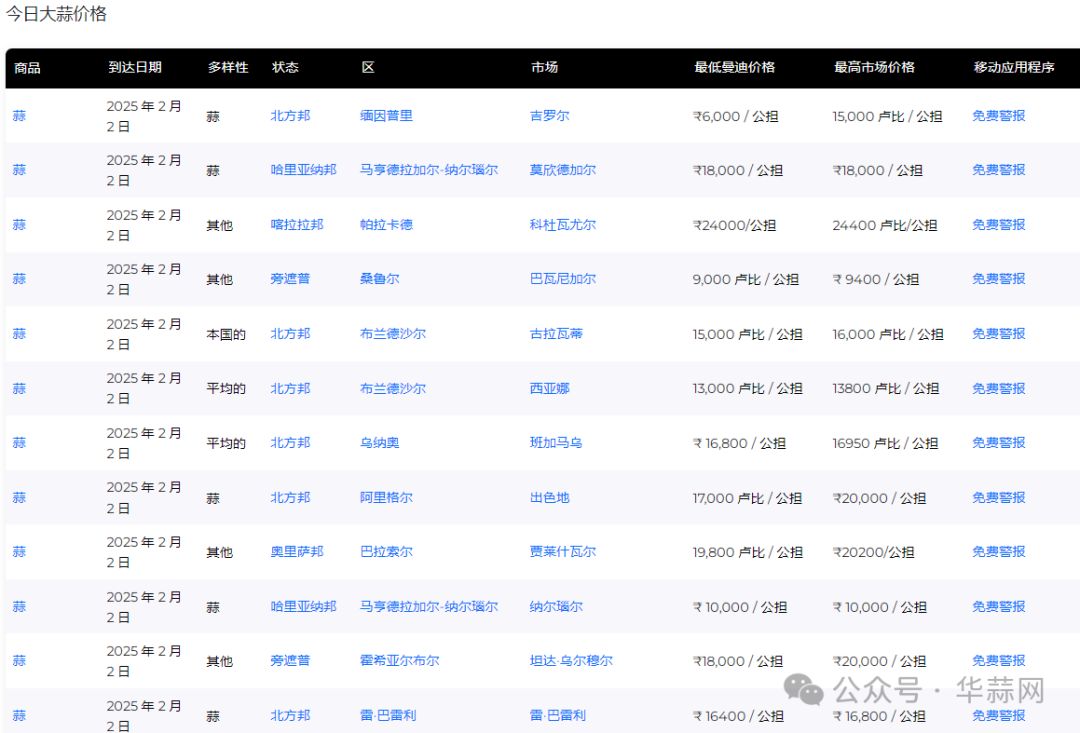Screen dimensions: 1080x733
Task: Click the 最高市场价格 column header
Action: pyautogui.click(x=874, y=68)
